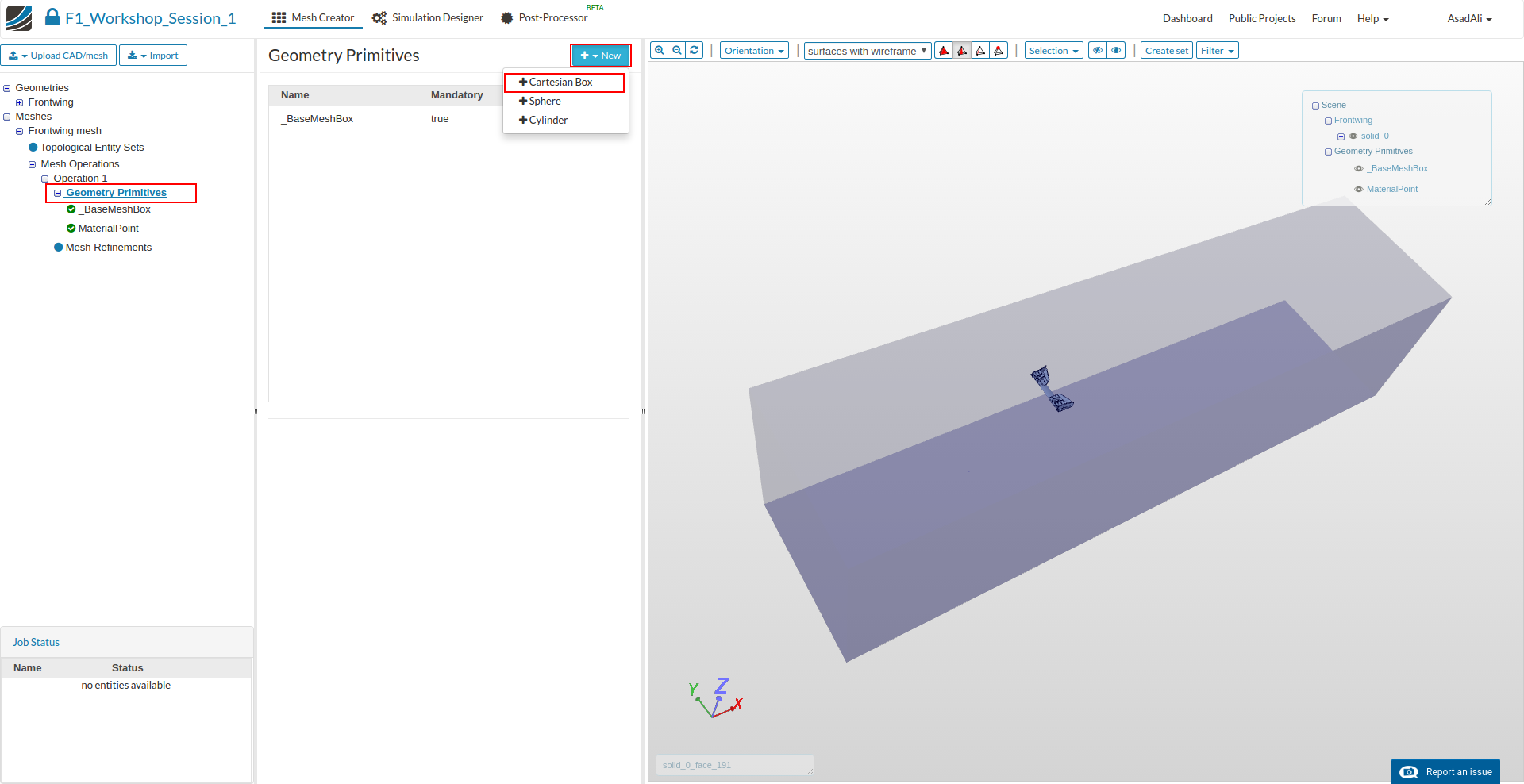
Task: Toggle visibility of _BaseMeshBox in scene tree
Action: 1359,169
